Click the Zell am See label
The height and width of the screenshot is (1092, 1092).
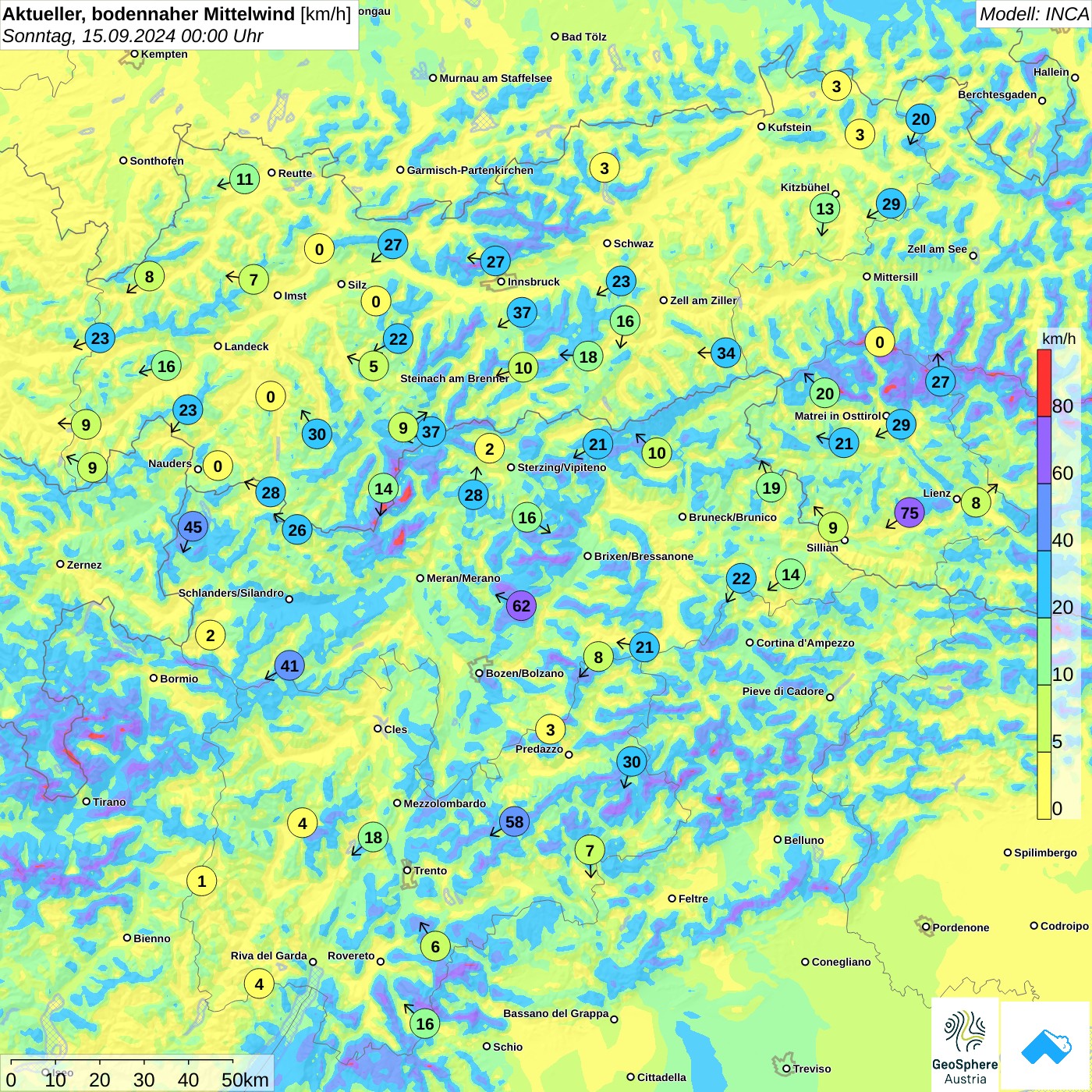937,249
